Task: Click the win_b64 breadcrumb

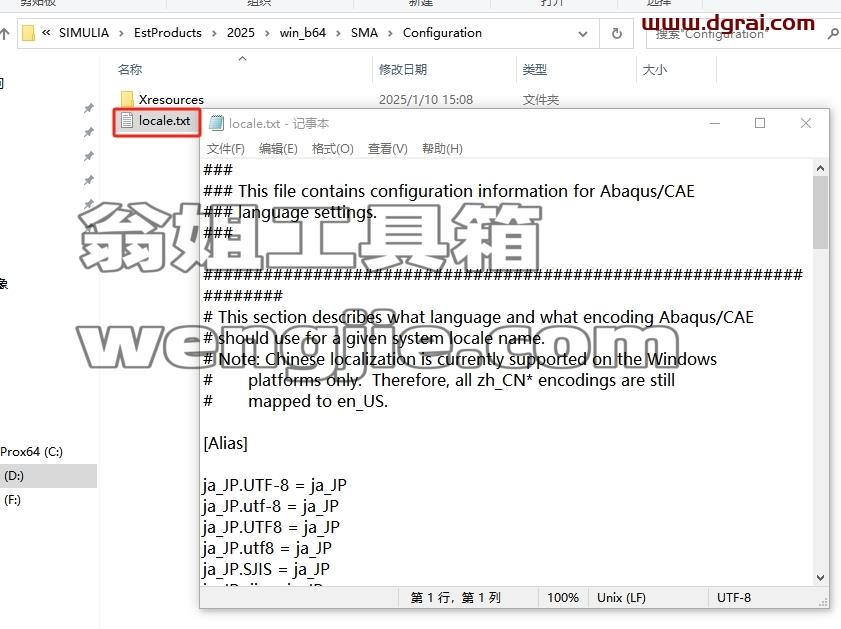Action: tap(303, 33)
